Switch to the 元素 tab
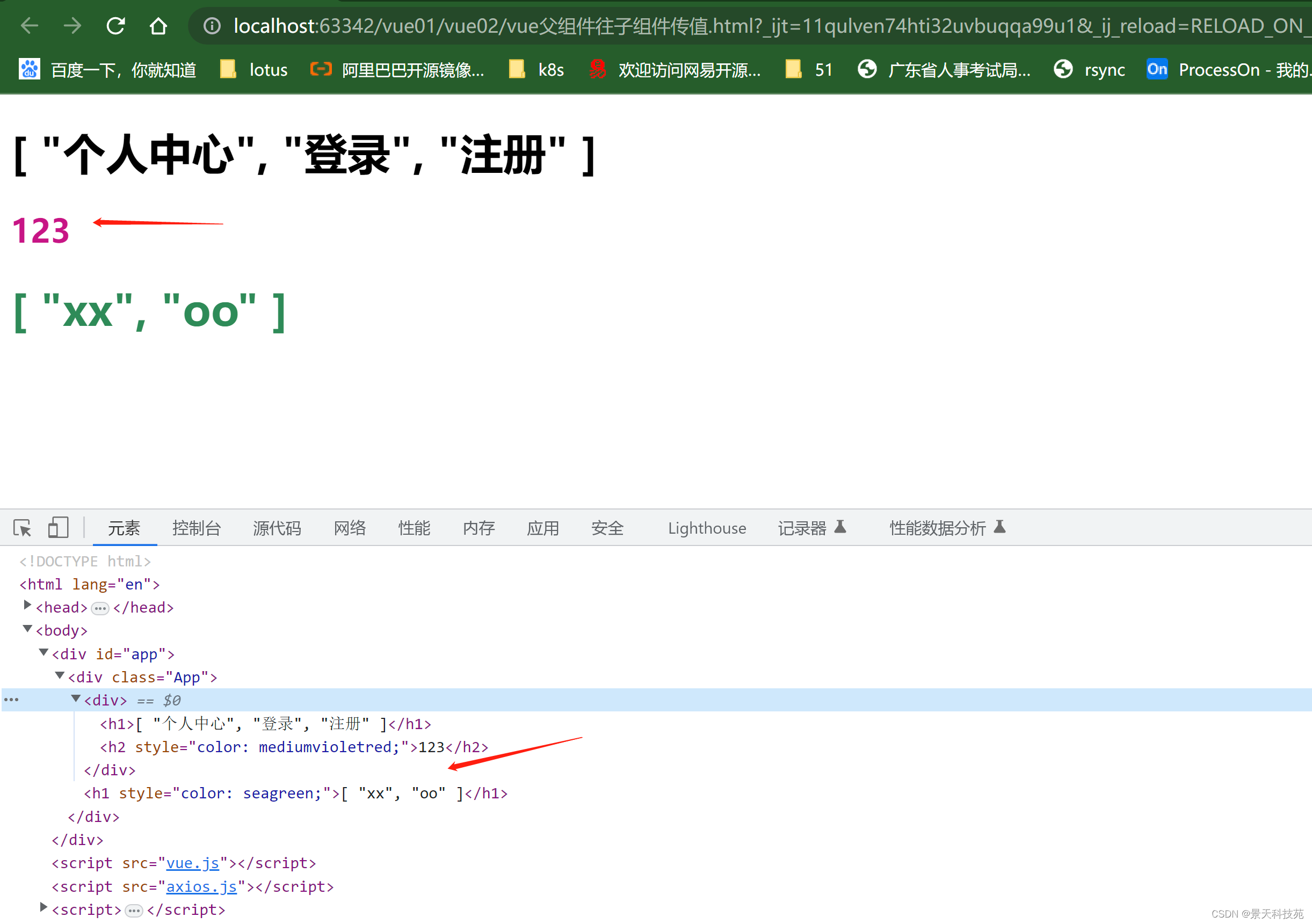 click(x=124, y=528)
